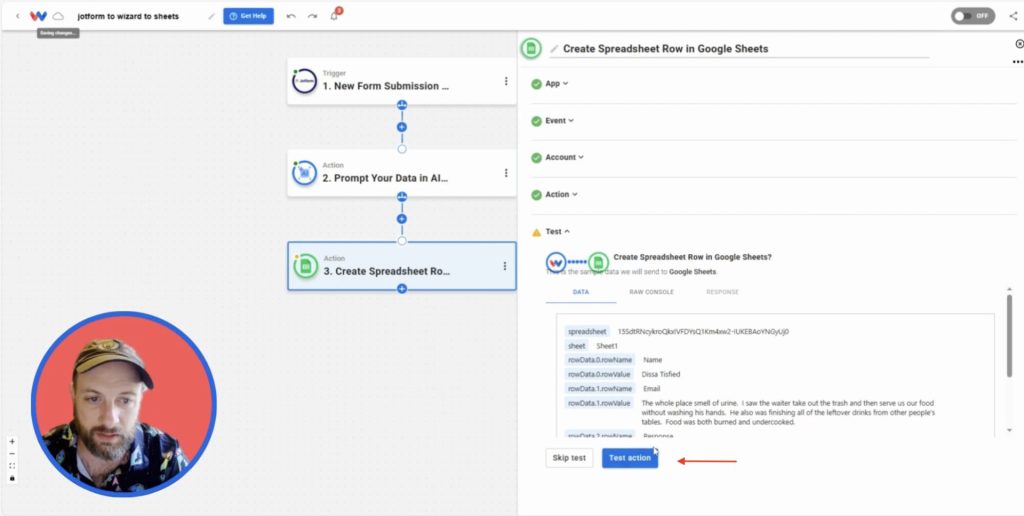Add step with plus below step 2
Image resolution: width=1024 pixels, height=516 pixels.
pyautogui.click(x=402, y=219)
